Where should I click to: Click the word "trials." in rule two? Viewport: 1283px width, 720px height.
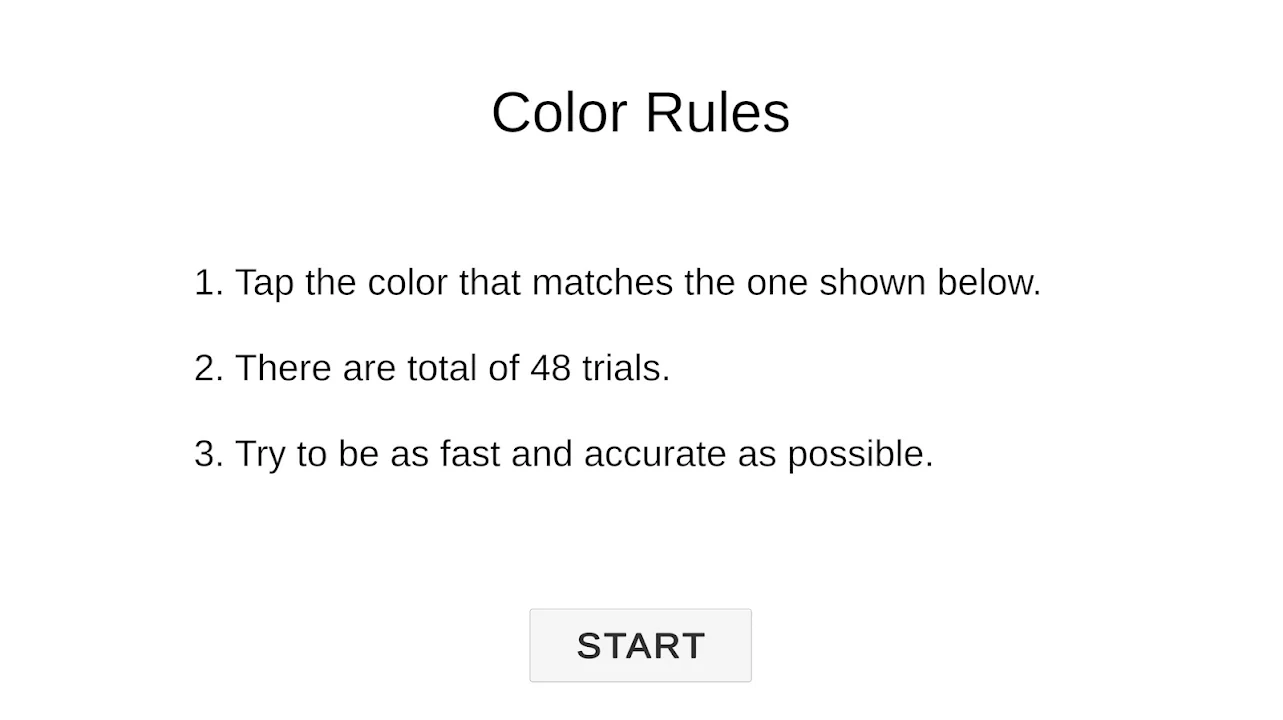(626, 368)
